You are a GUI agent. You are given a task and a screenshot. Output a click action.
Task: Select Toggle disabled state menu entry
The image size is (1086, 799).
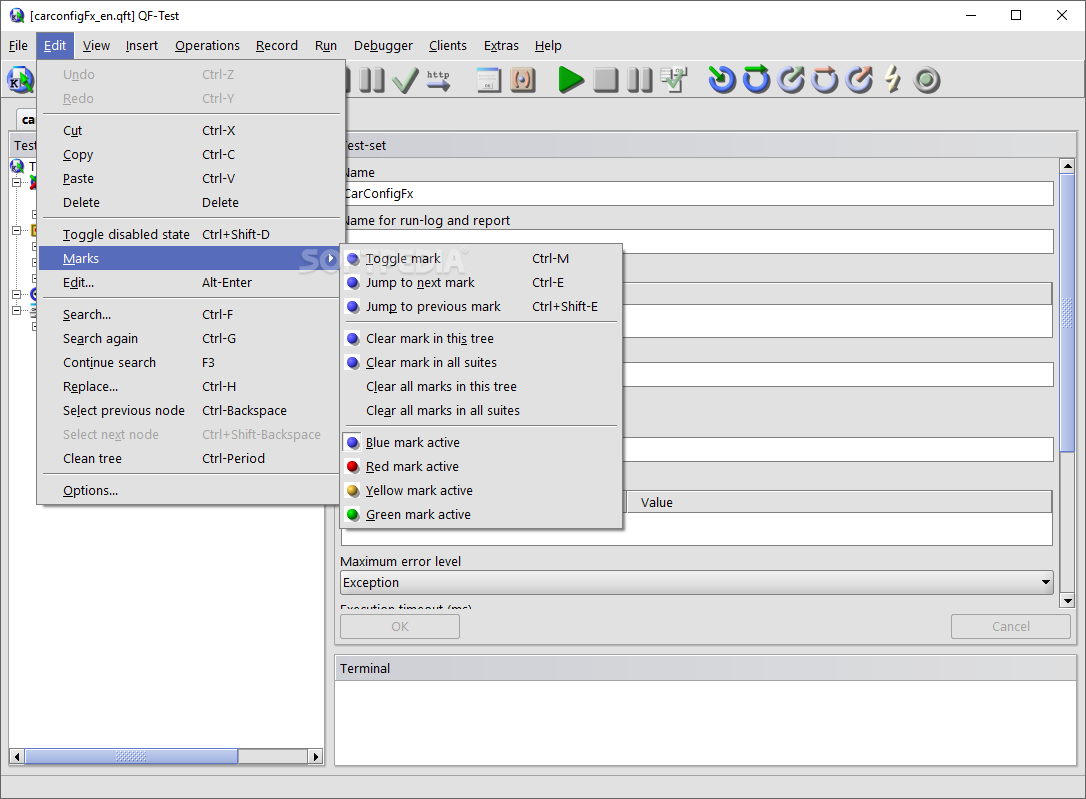pos(190,235)
